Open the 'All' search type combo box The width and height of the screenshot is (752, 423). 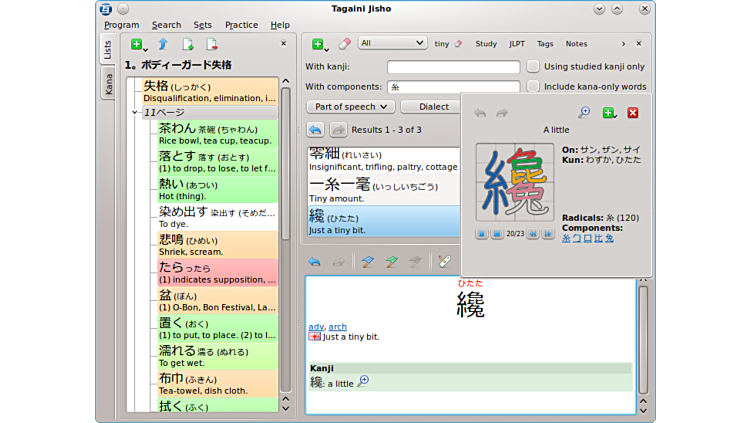pyautogui.click(x=392, y=44)
